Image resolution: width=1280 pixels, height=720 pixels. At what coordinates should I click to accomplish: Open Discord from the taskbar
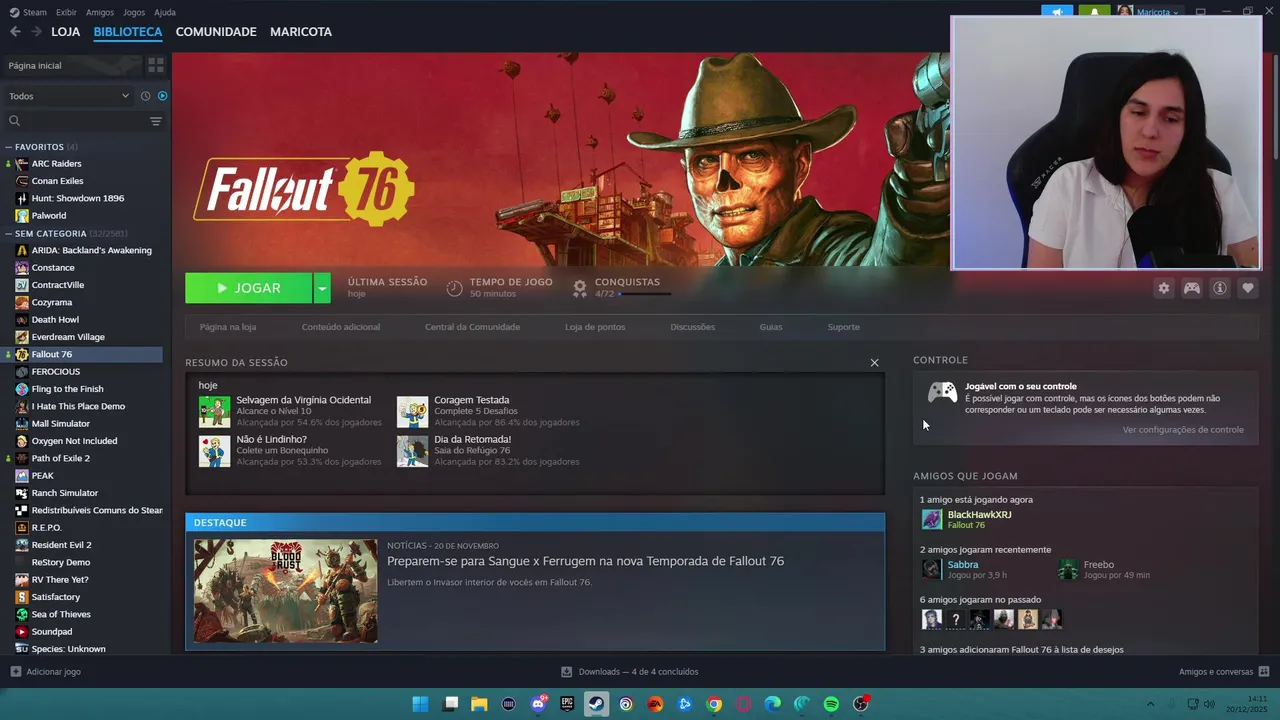click(x=538, y=704)
